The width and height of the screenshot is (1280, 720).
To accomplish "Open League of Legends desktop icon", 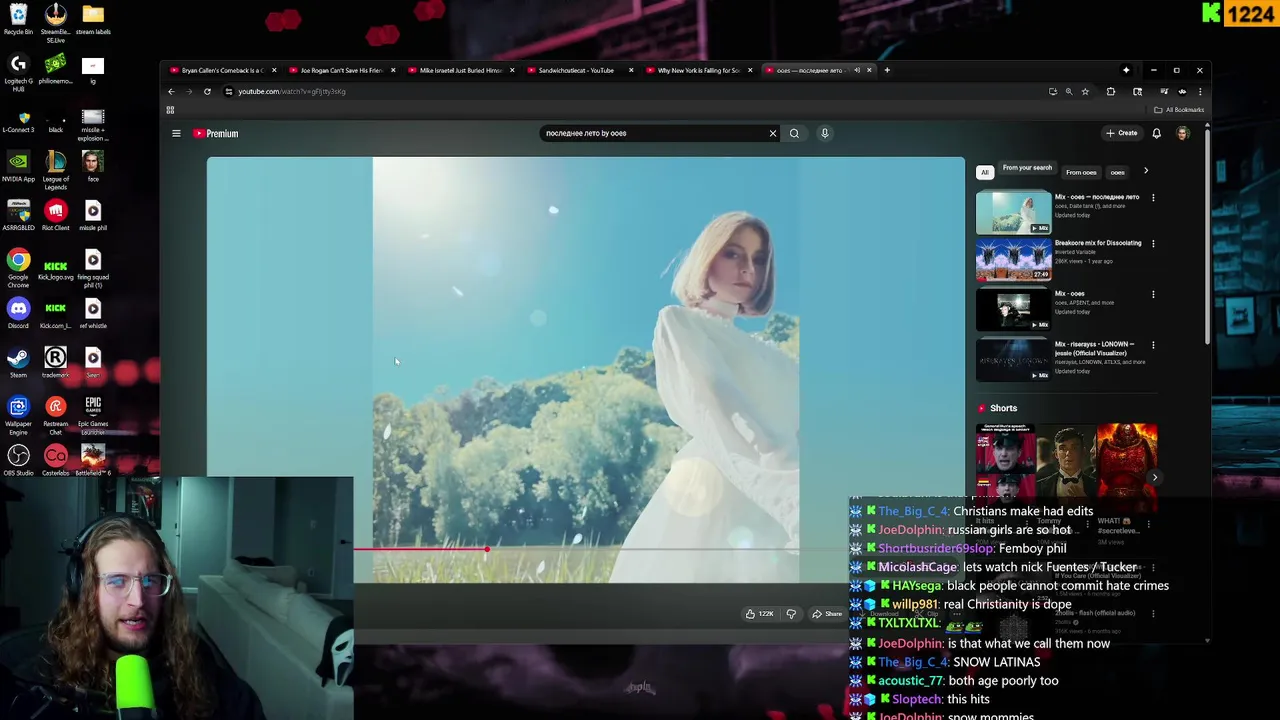I will pos(55,170).
